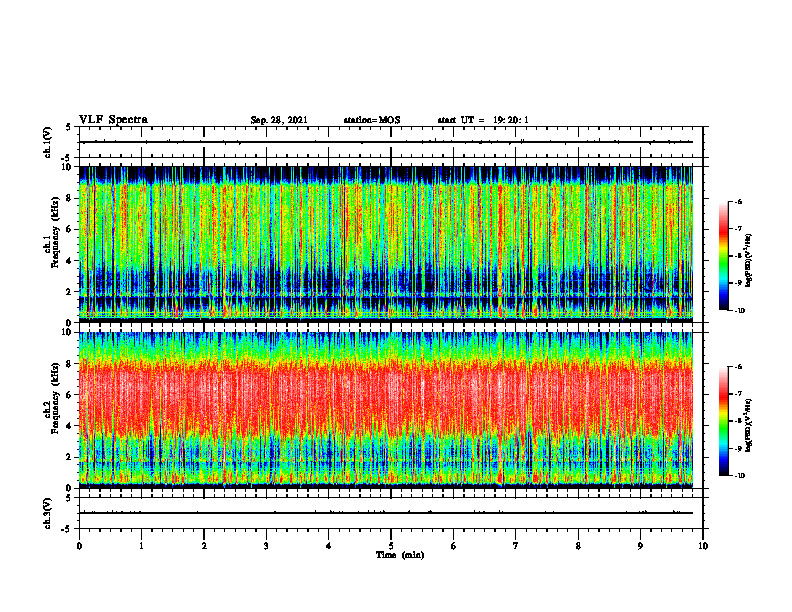Screen dimensions: 792x612
Task: Click the ch.1 voltage waveform trace
Action: pos(386,142)
